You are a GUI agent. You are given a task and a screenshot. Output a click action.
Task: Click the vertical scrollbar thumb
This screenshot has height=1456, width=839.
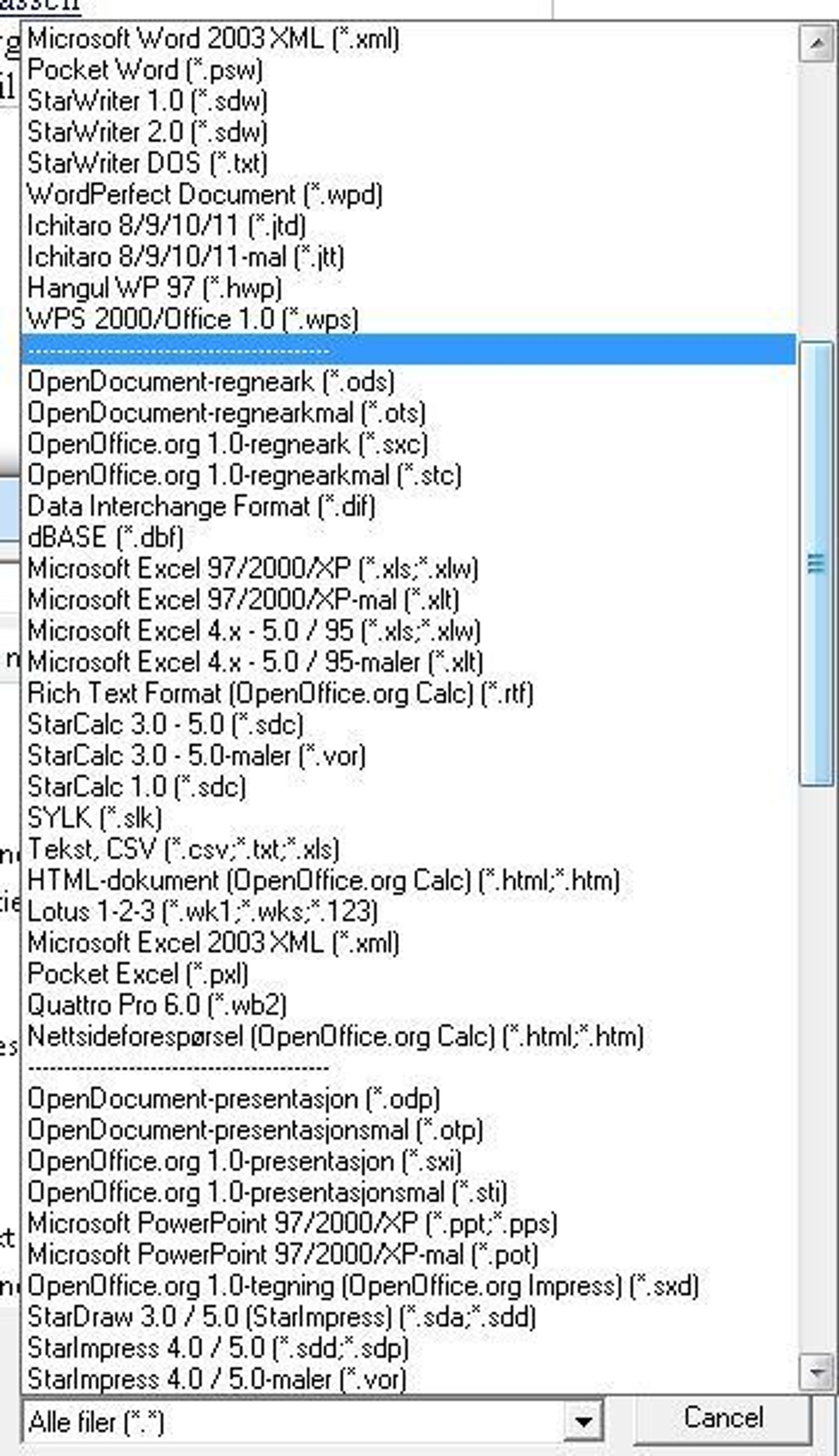(x=816, y=563)
